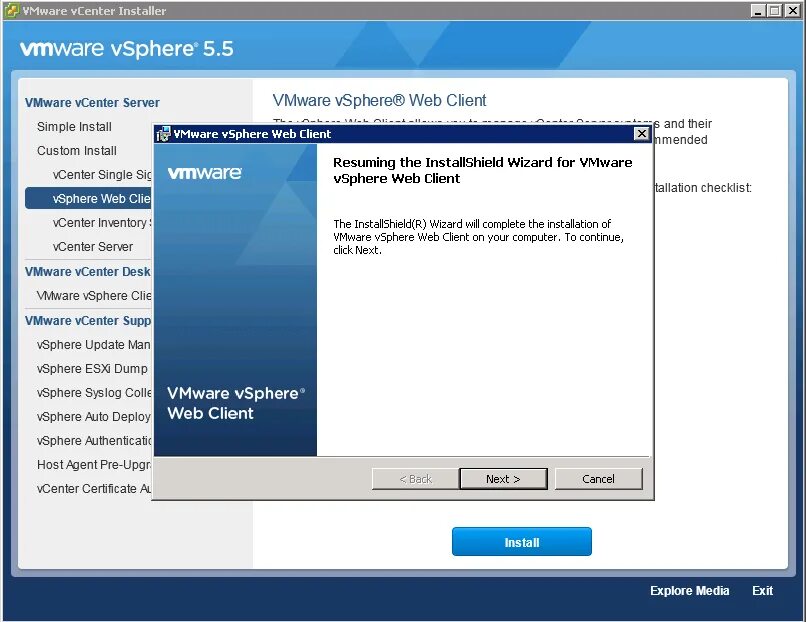Cancel the vSphere Web Client wizard
Viewport: 806px width, 622px height.
(598, 479)
